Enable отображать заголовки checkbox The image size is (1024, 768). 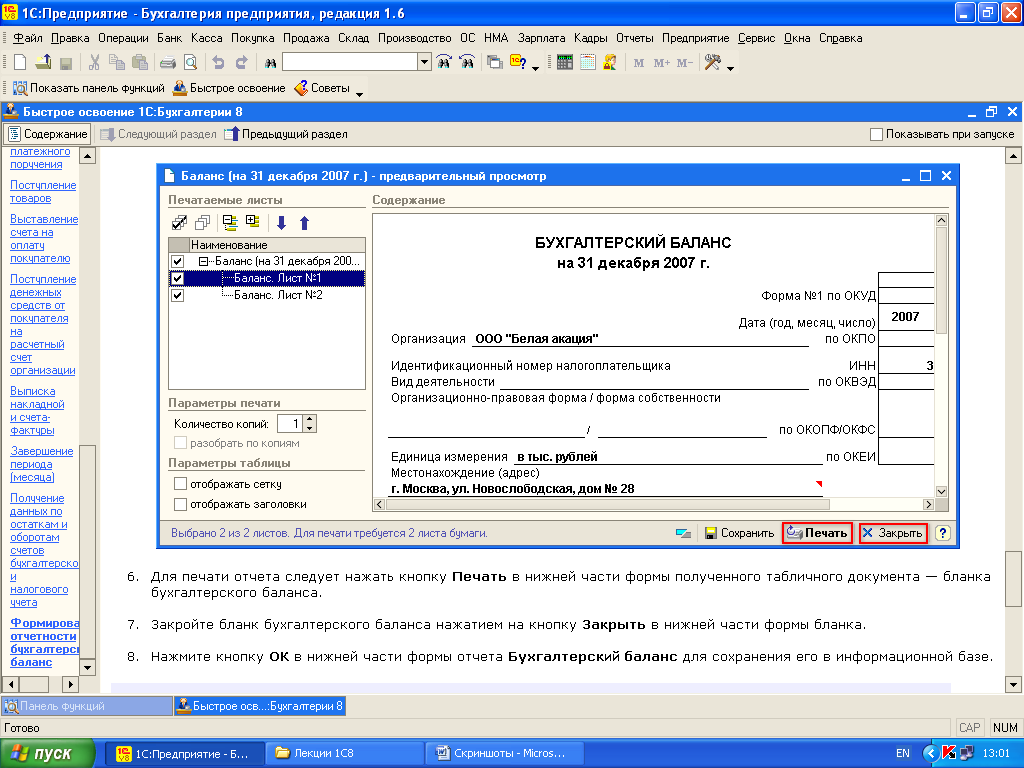click(x=180, y=504)
